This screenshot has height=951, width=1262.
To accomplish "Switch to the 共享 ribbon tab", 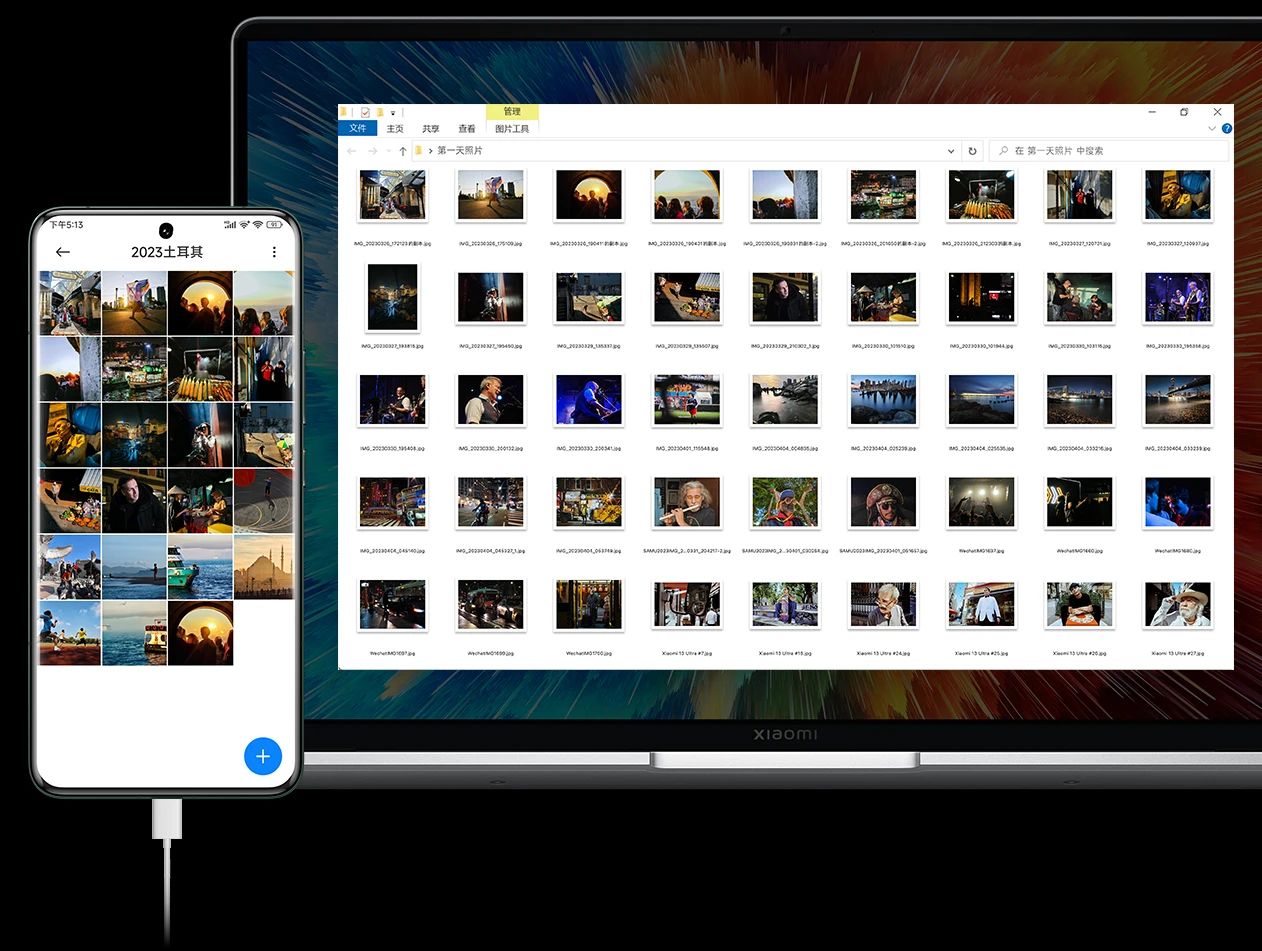I will (x=430, y=128).
